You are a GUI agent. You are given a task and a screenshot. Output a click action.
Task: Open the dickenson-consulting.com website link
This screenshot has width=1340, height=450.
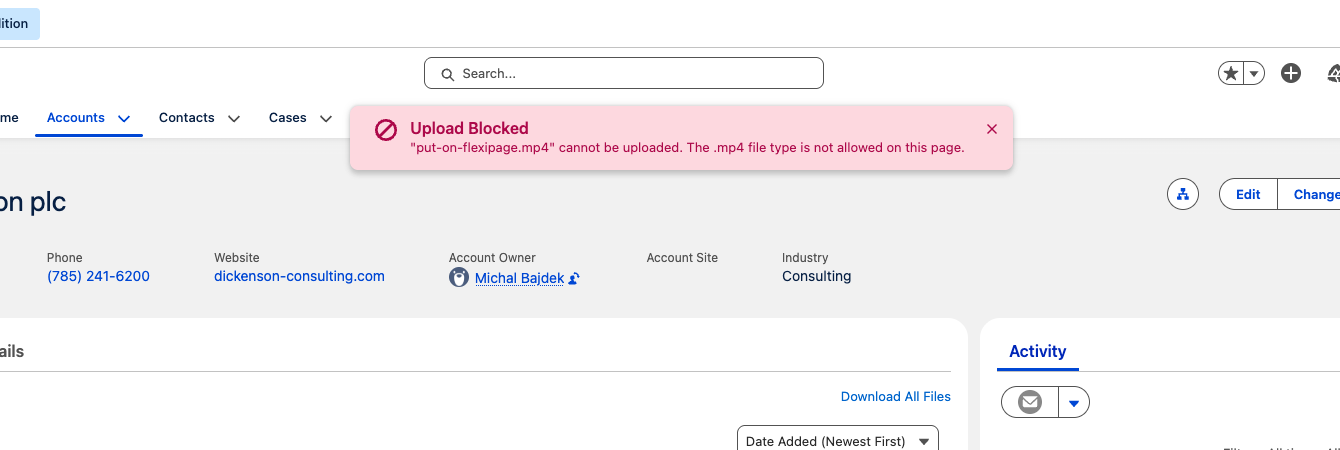pos(299,277)
